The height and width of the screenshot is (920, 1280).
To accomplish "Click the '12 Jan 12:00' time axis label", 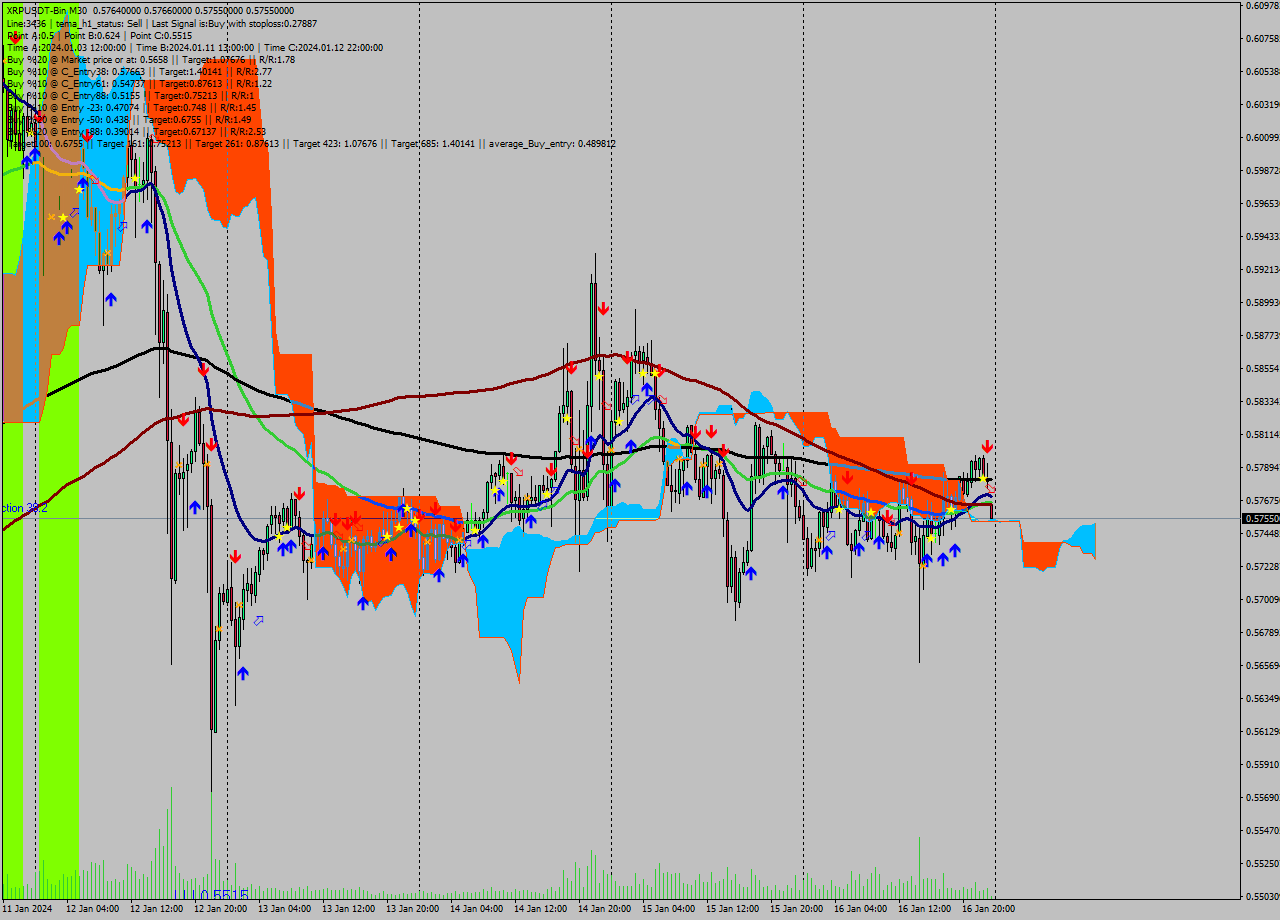I will (156, 908).
